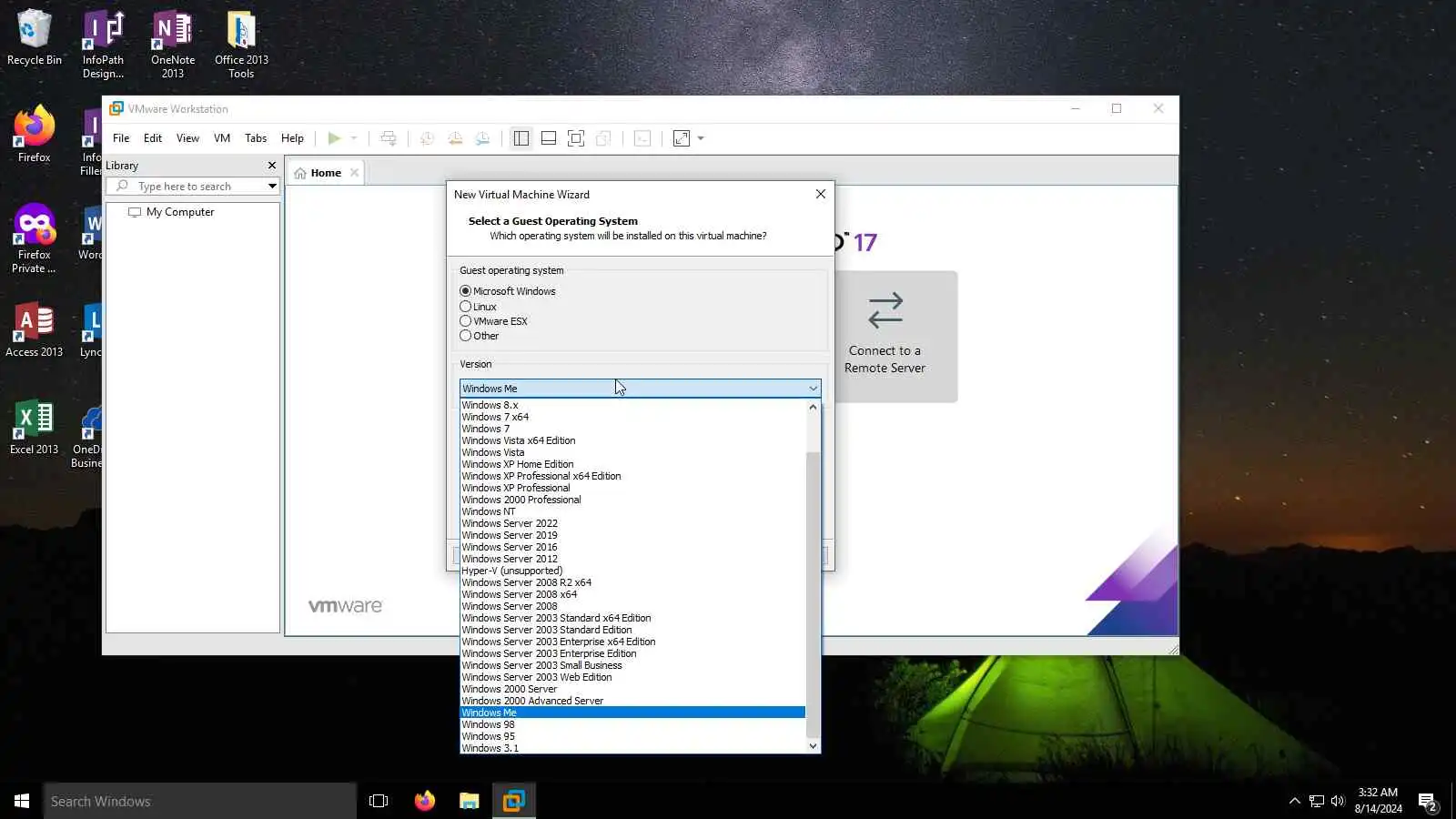Close the Home tab with its X
This screenshot has width=1456, height=819.
(x=355, y=173)
